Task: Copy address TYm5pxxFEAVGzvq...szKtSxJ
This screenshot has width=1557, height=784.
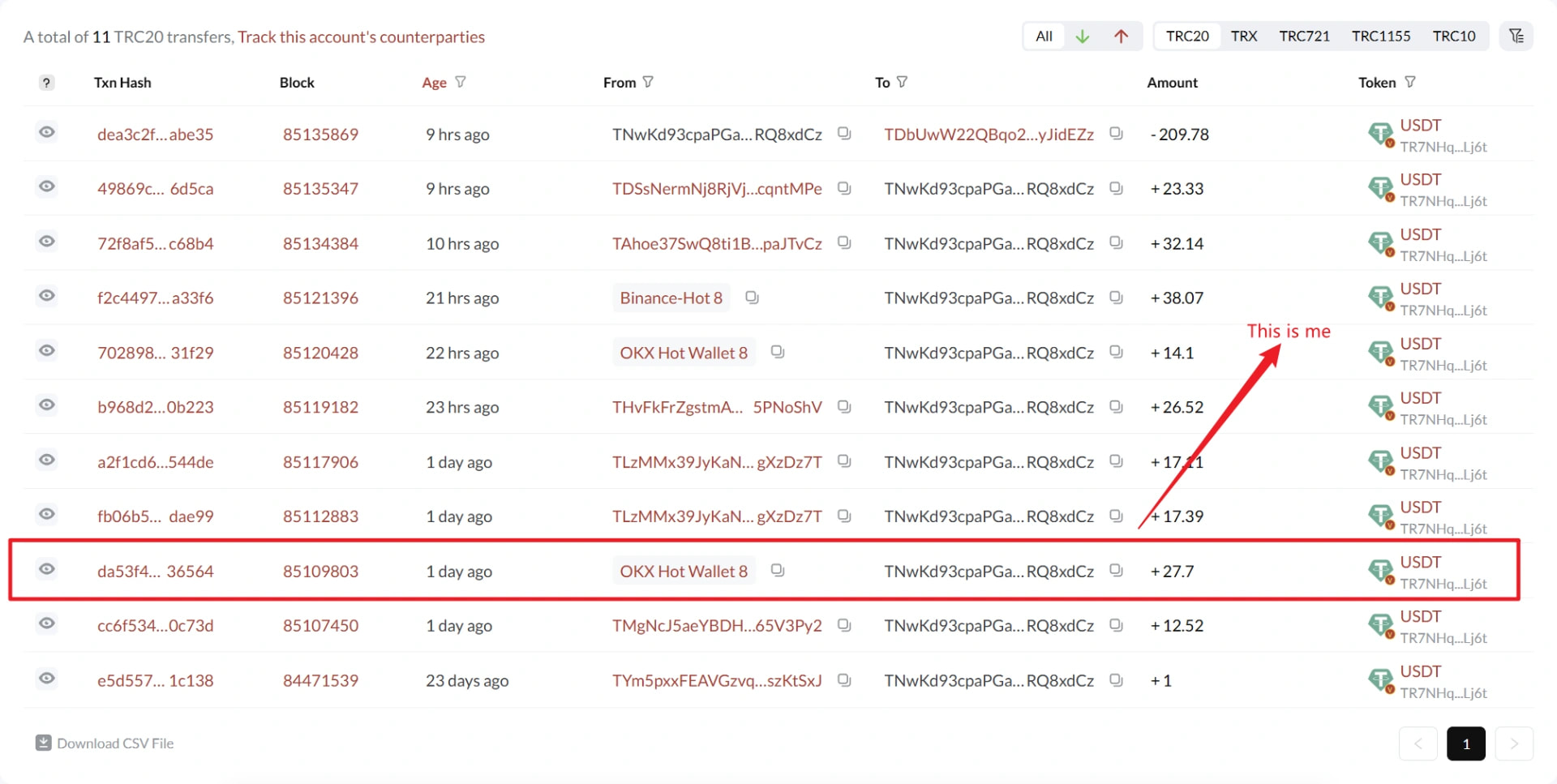Action: click(844, 679)
